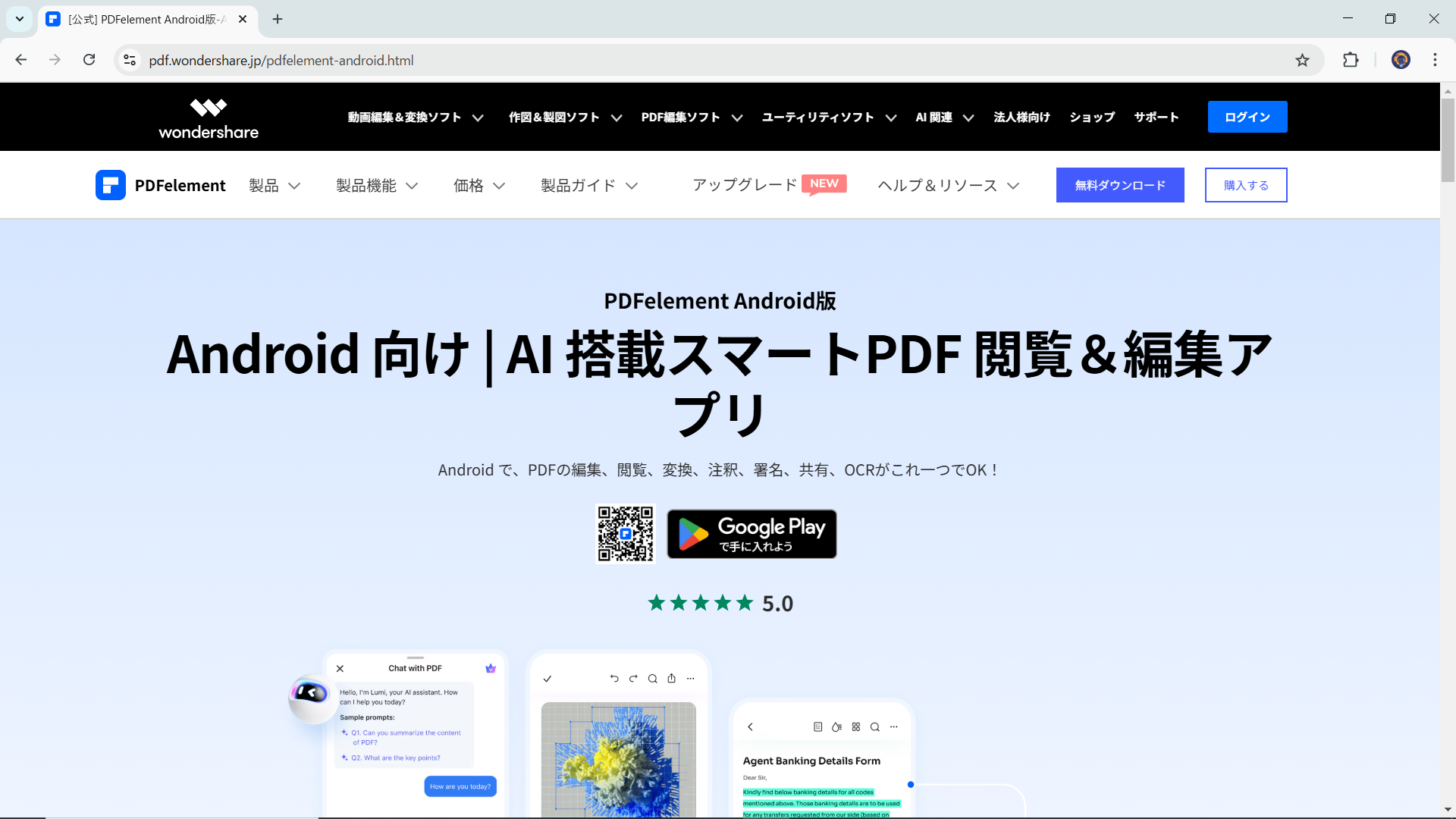The width and height of the screenshot is (1456, 819).
Task: Expand AI 関連 menu
Action: point(944,118)
